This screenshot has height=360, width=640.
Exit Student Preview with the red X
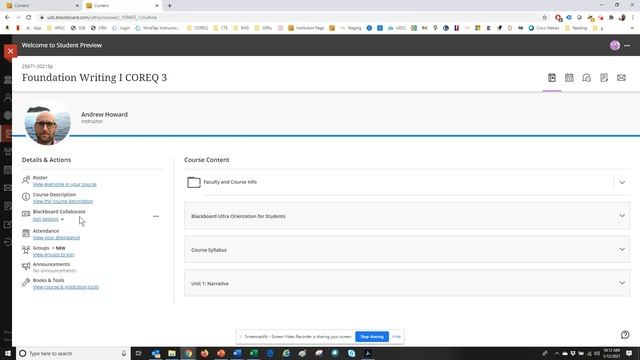10,51
